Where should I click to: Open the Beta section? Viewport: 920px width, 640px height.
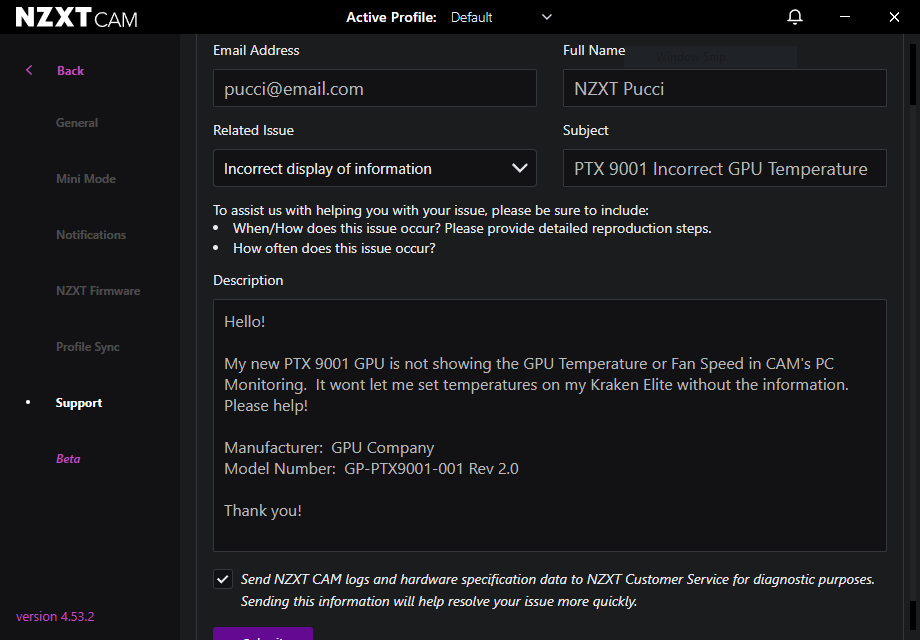coord(68,459)
